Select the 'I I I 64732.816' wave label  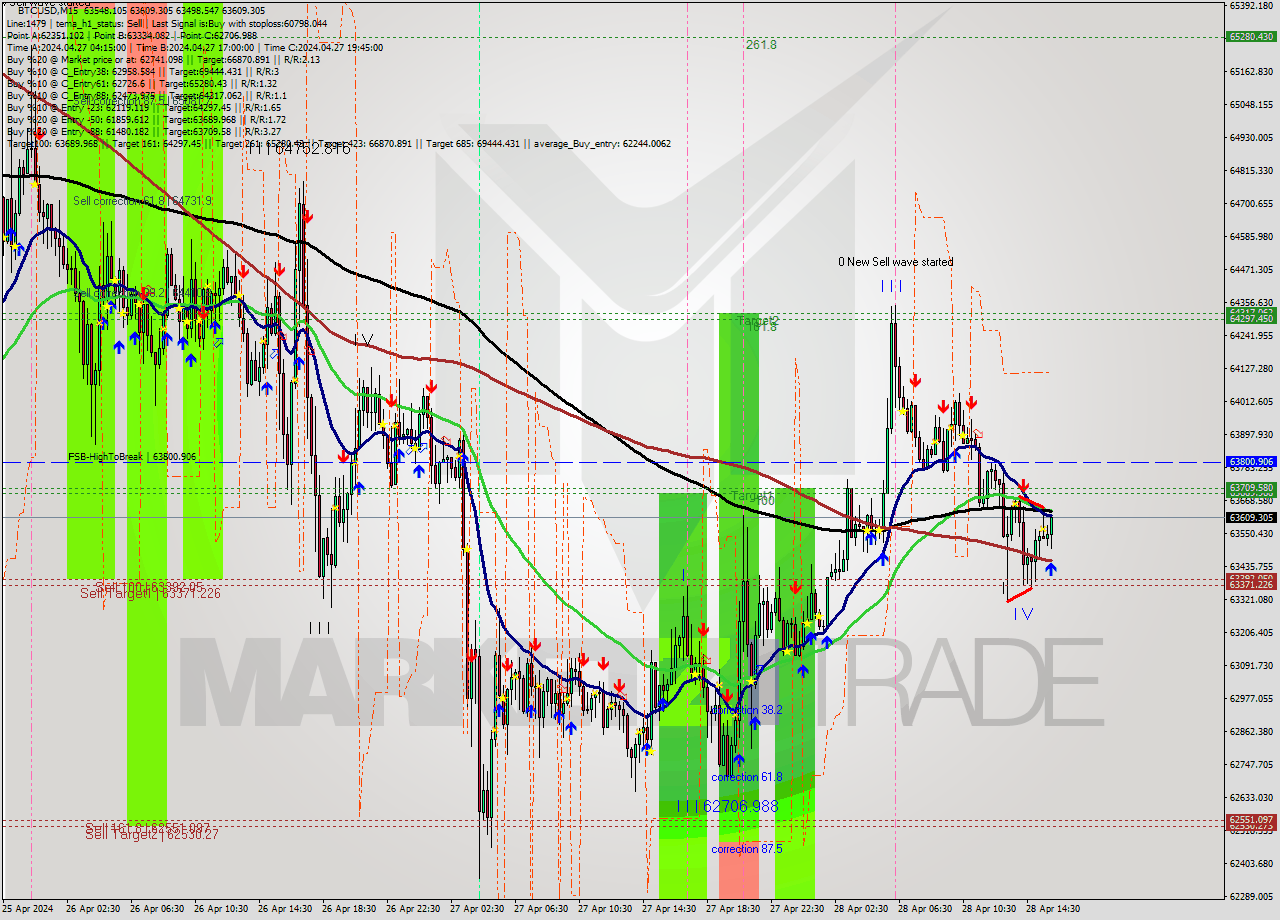(299, 149)
